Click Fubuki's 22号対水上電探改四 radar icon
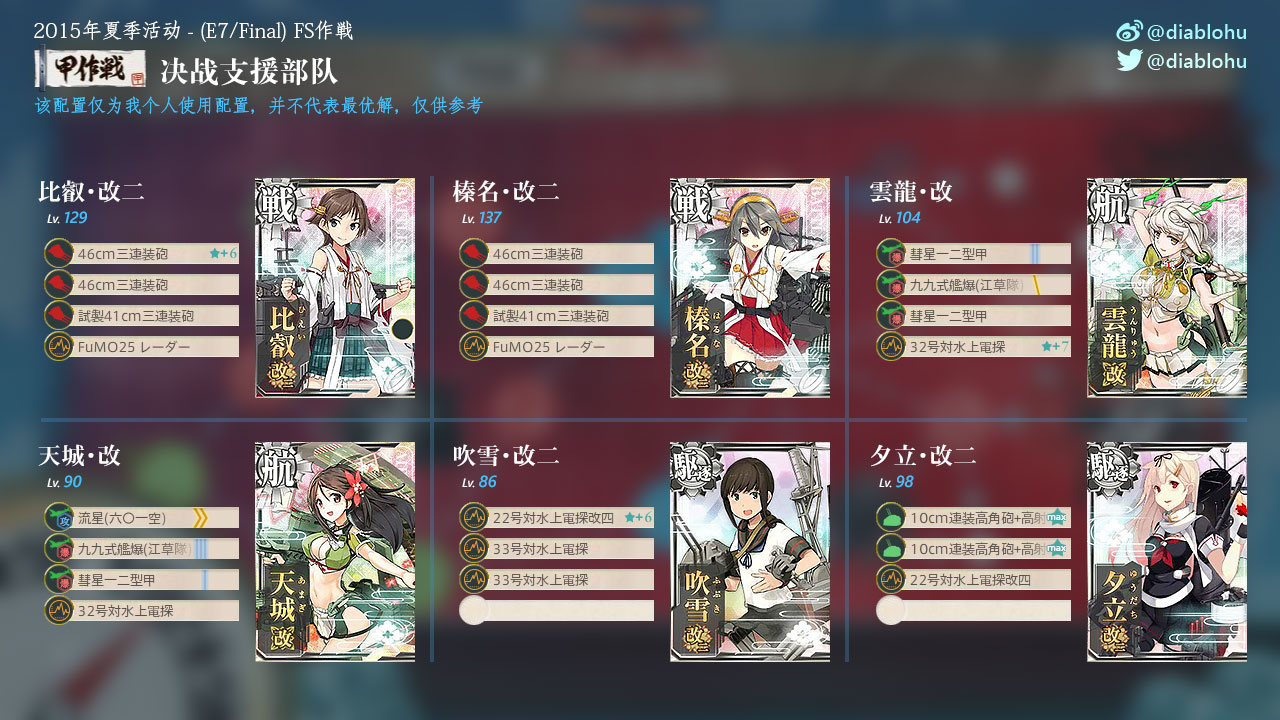 tap(474, 517)
